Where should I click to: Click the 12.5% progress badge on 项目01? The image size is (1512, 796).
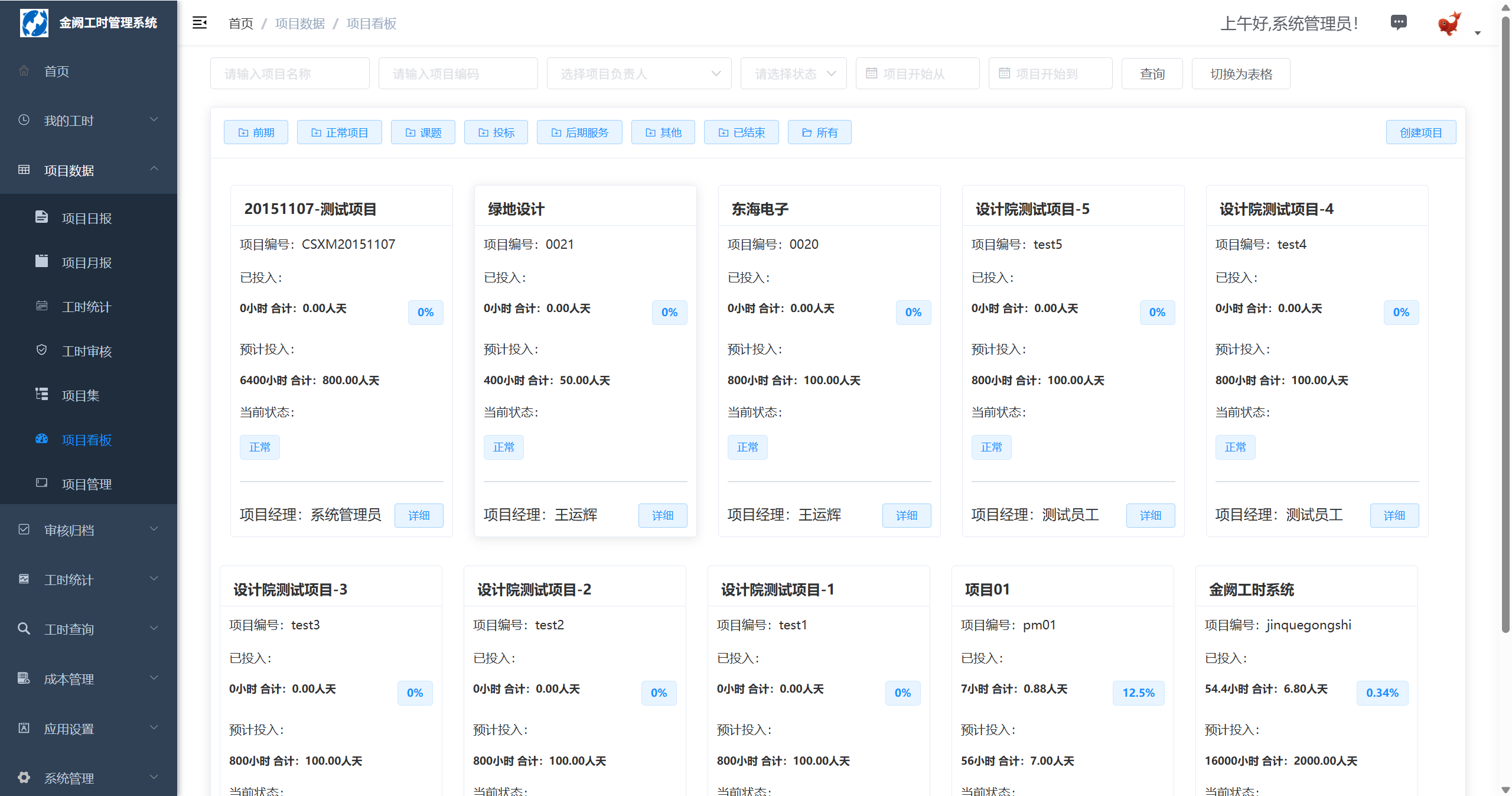1138,693
